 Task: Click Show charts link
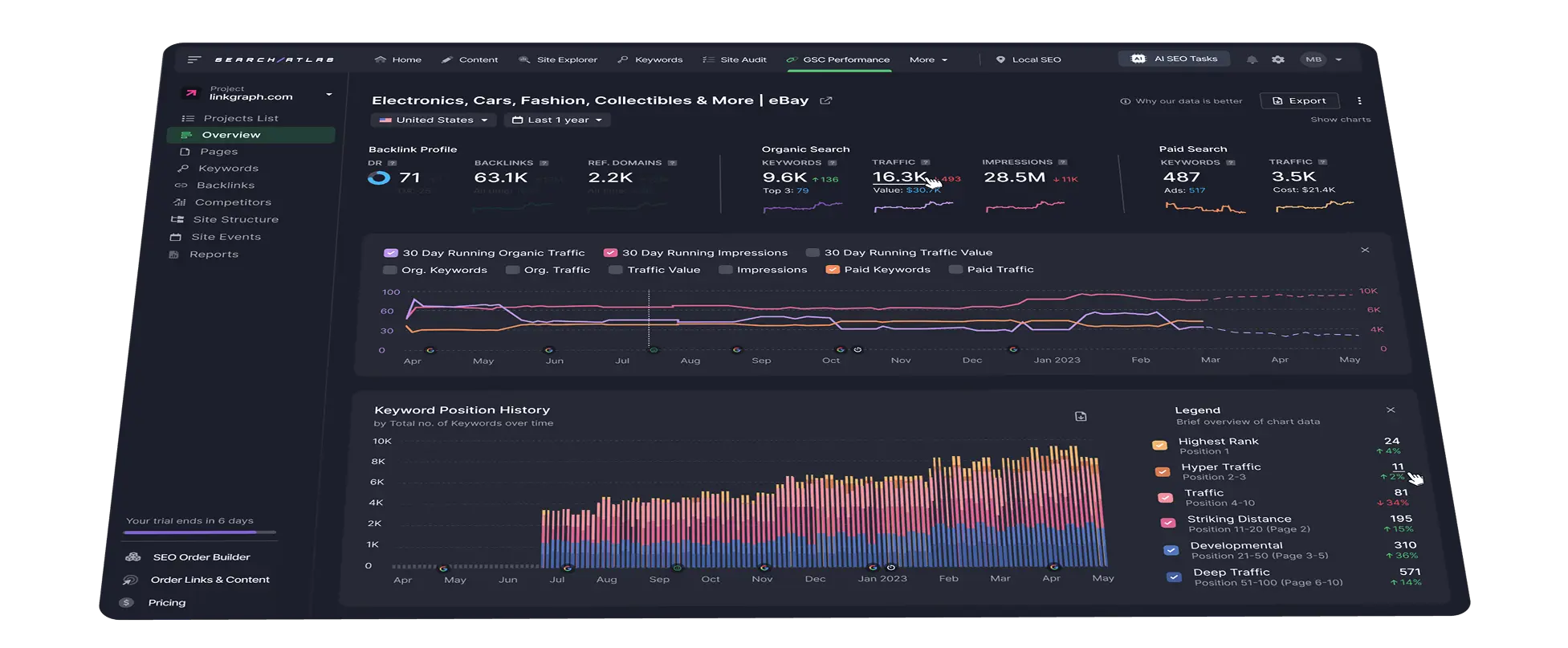pyautogui.click(x=1341, y=120)
